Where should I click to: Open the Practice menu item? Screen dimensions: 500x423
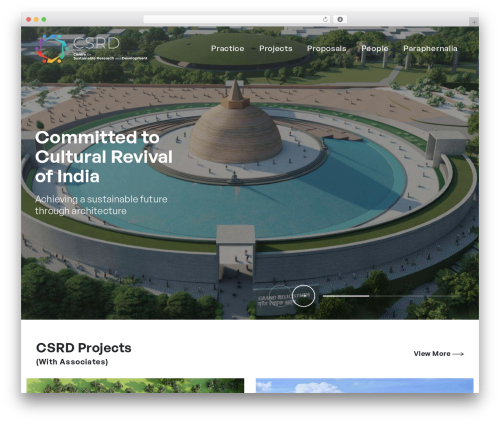point(227,49)
